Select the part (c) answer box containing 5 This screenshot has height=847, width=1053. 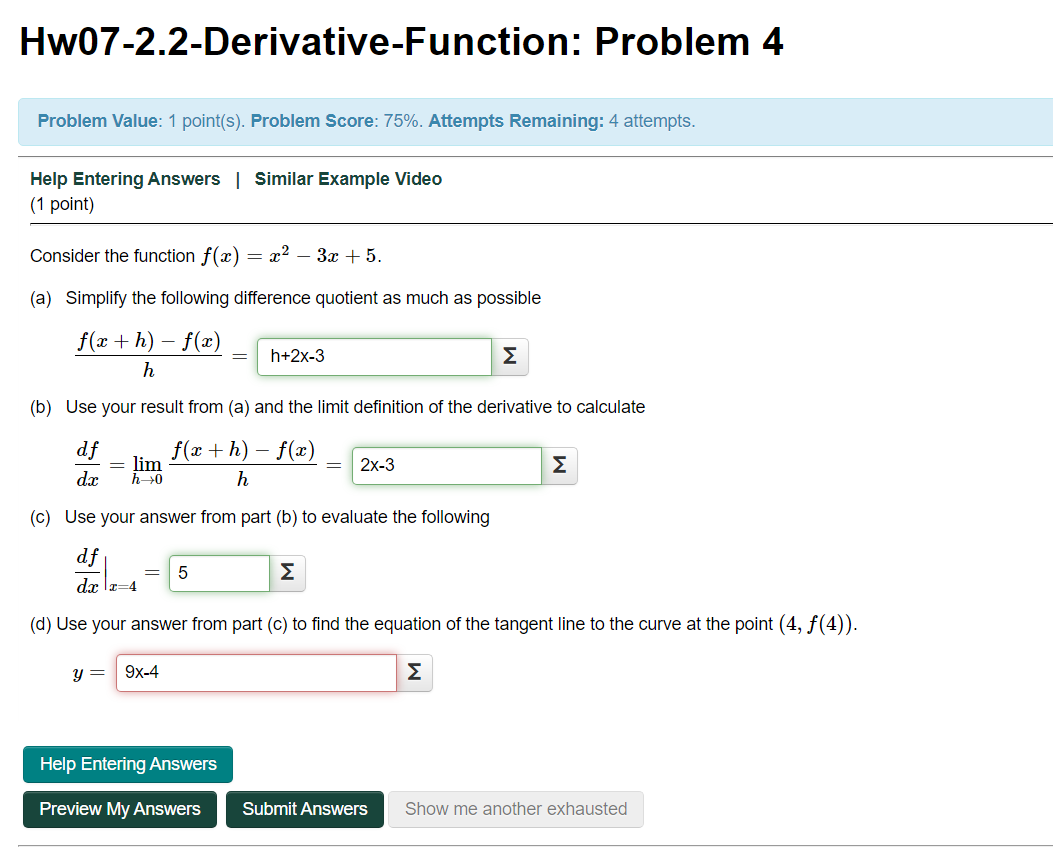[219, 572]
